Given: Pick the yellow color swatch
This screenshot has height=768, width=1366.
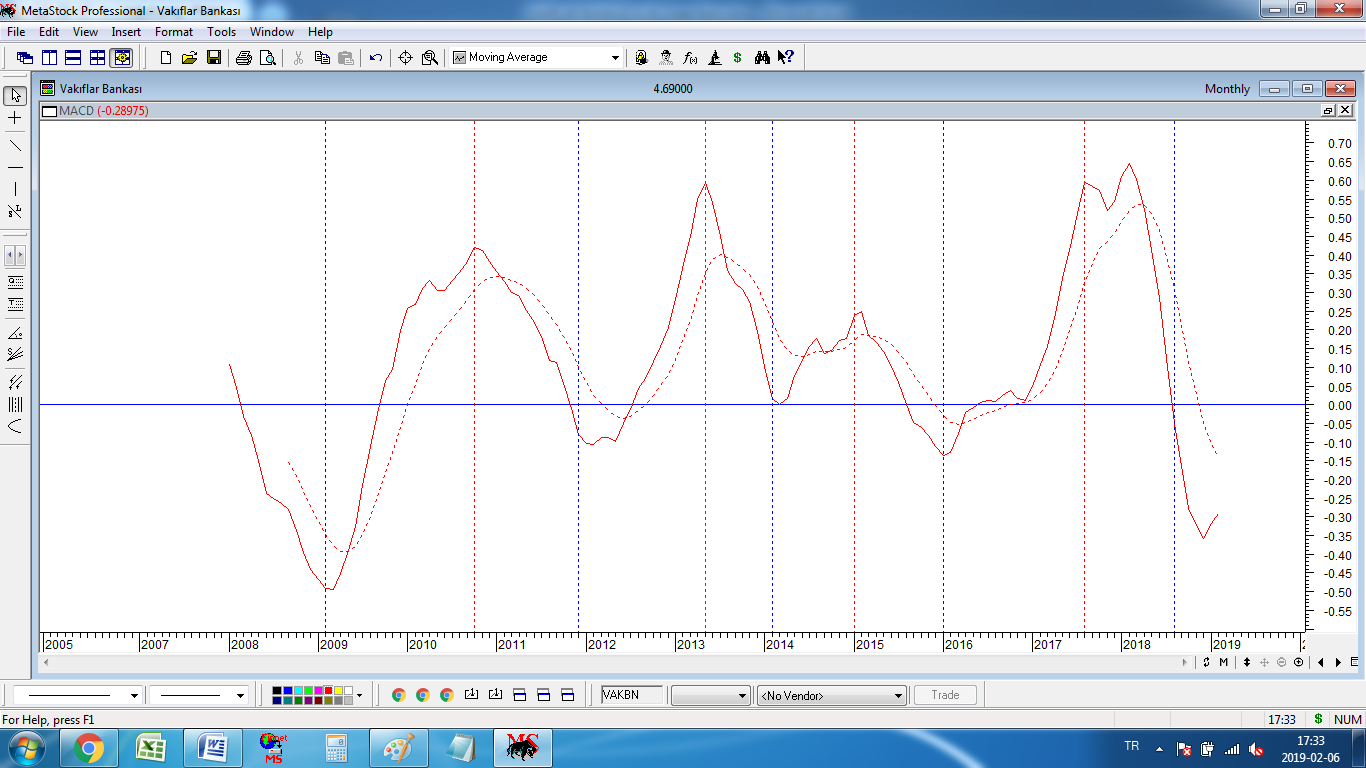Looking at the screenshot, I should click(x=339, y=690).
